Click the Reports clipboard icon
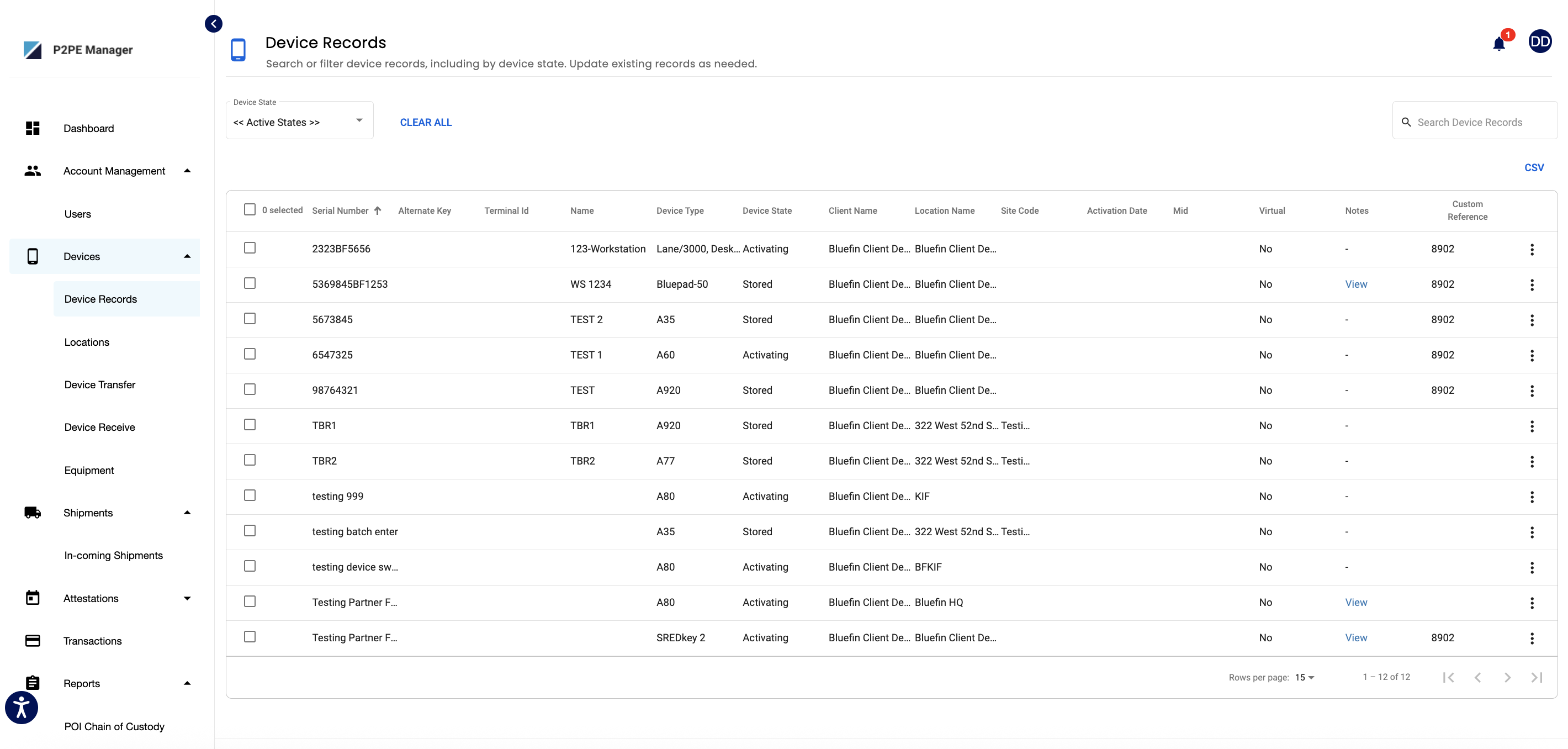Screen dimensions: 1568x749 pyautogui.click(x=33, y=683)
